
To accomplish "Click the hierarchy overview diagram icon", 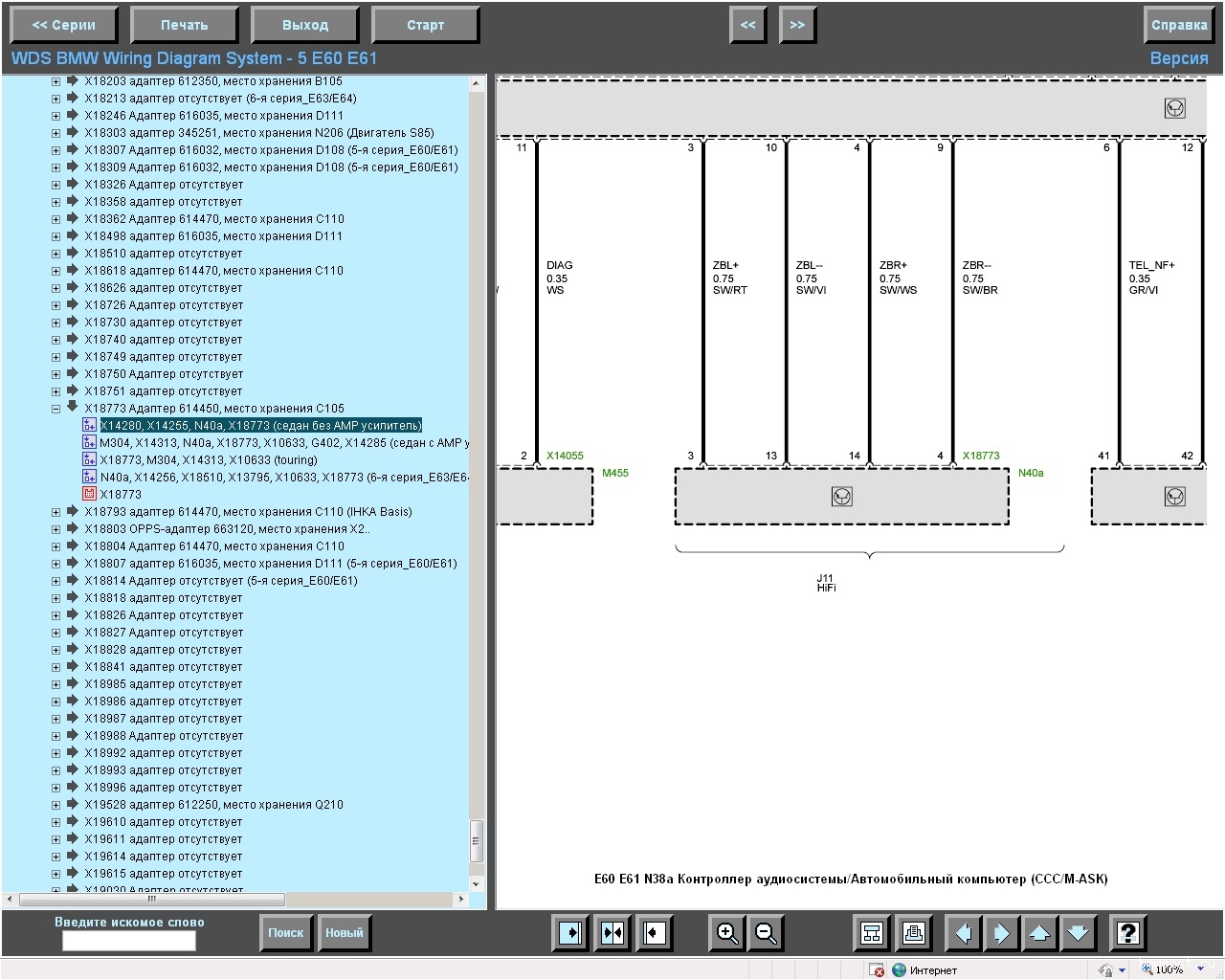I will coord(872,932).
